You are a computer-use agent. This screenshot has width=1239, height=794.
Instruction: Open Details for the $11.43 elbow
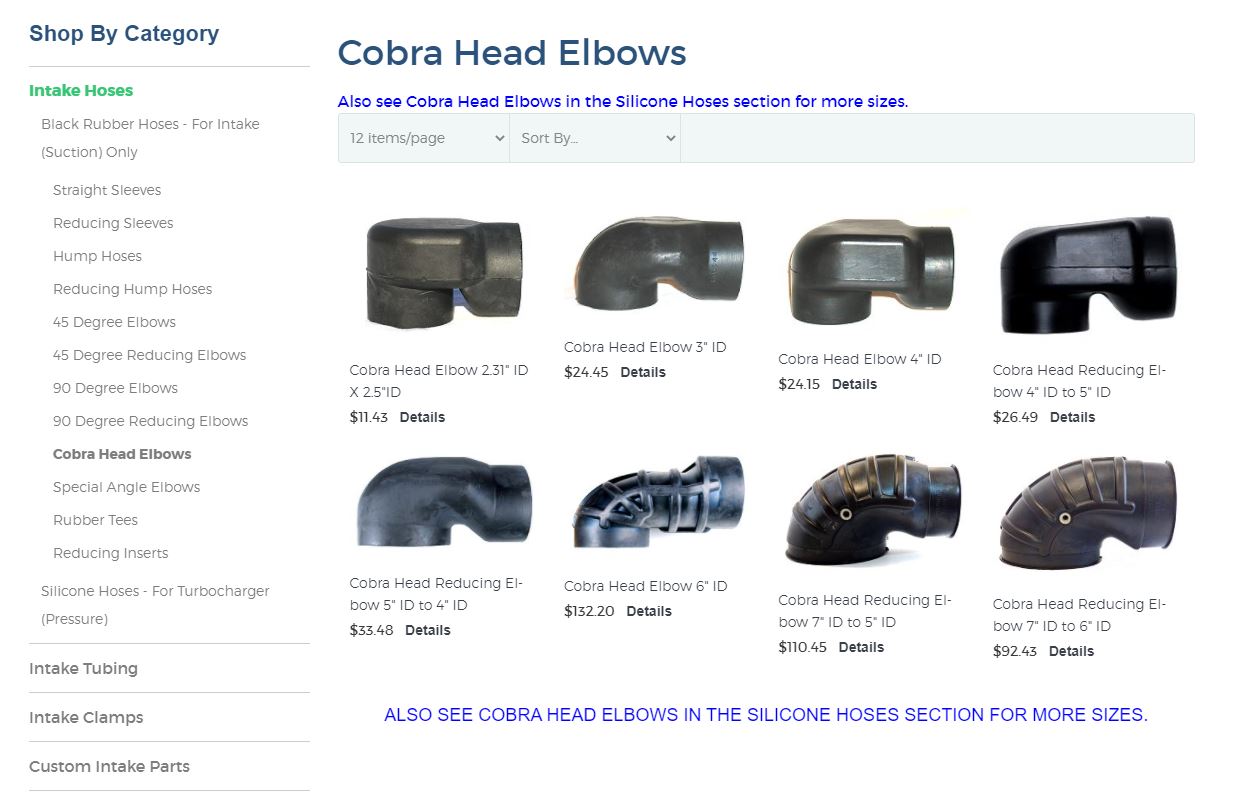click(422, 417)
